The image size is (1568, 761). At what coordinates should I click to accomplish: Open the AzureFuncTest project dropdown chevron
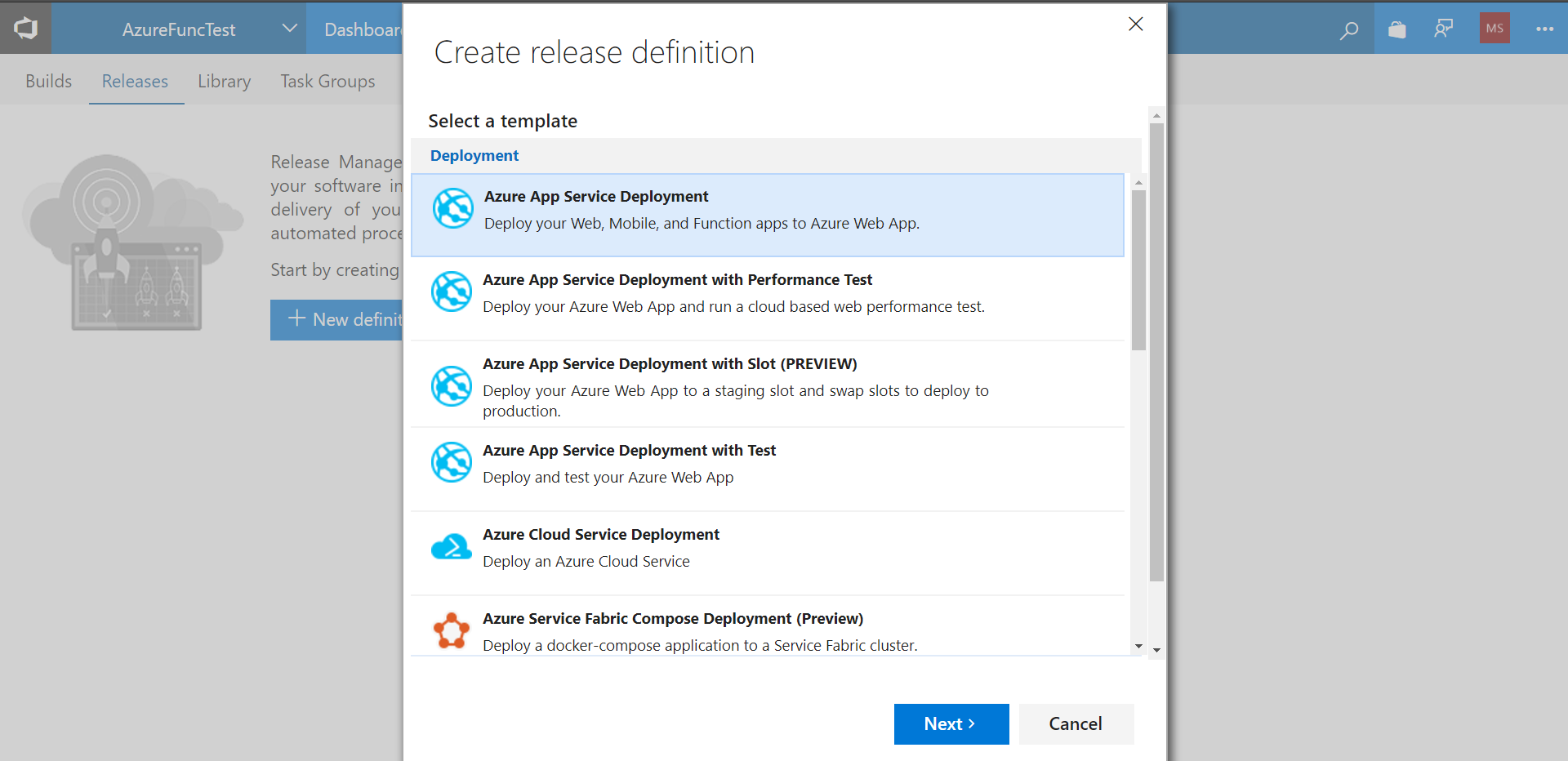coord(289,29)
